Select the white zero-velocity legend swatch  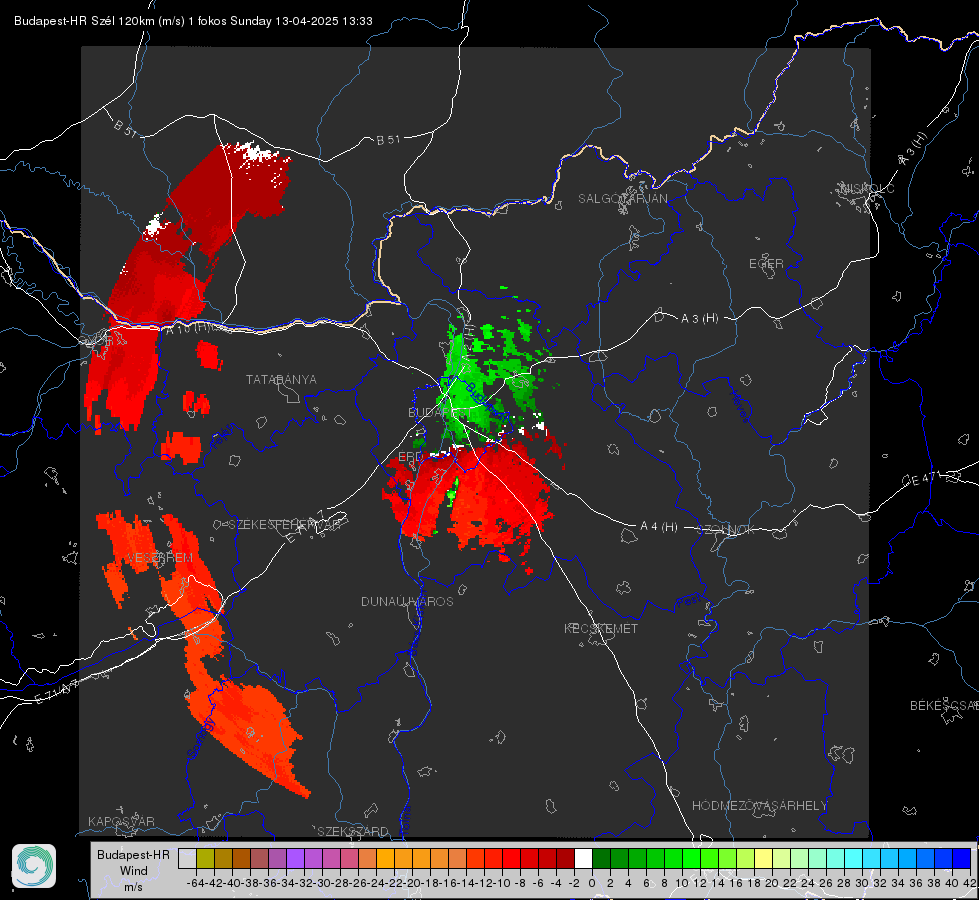click(x=583, y=858)
